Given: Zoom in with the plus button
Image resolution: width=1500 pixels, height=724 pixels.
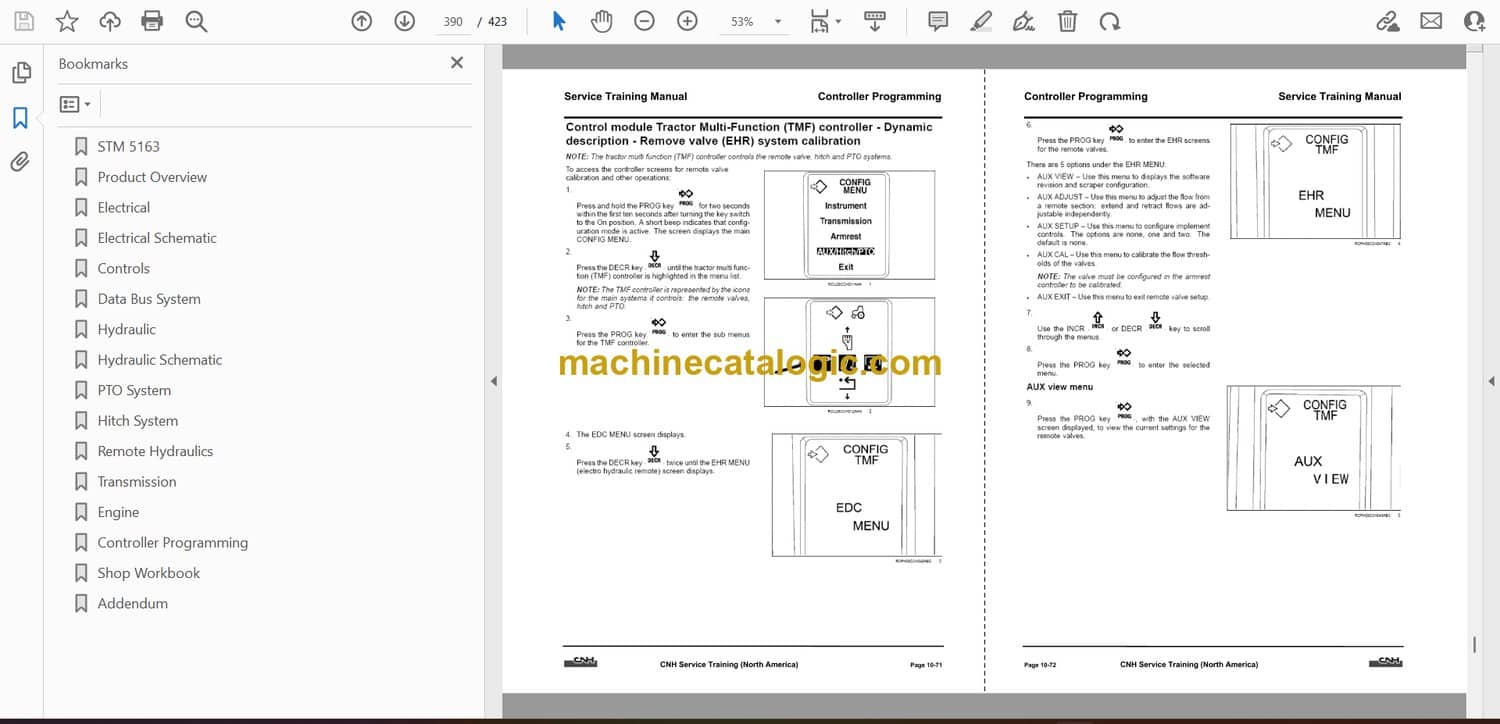Looking at the screenshot, I should coord(687,21).
